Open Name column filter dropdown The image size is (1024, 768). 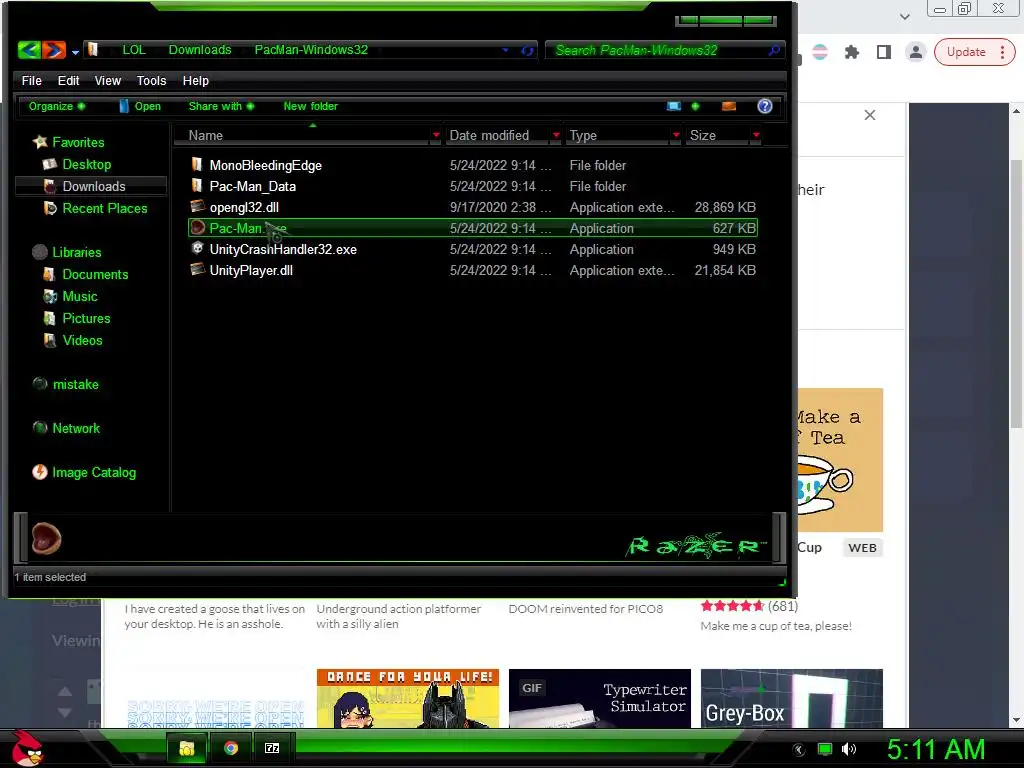click(436, 135)
